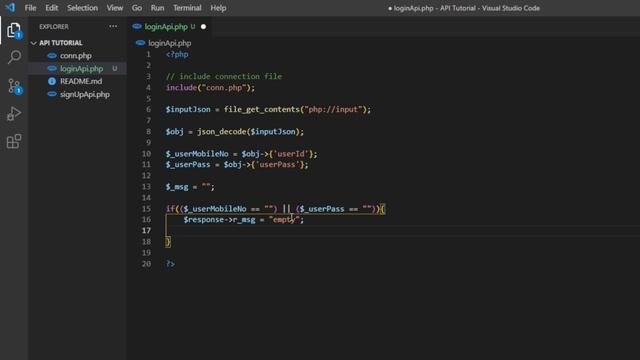Open the Run and Debug view

point(14,114)
